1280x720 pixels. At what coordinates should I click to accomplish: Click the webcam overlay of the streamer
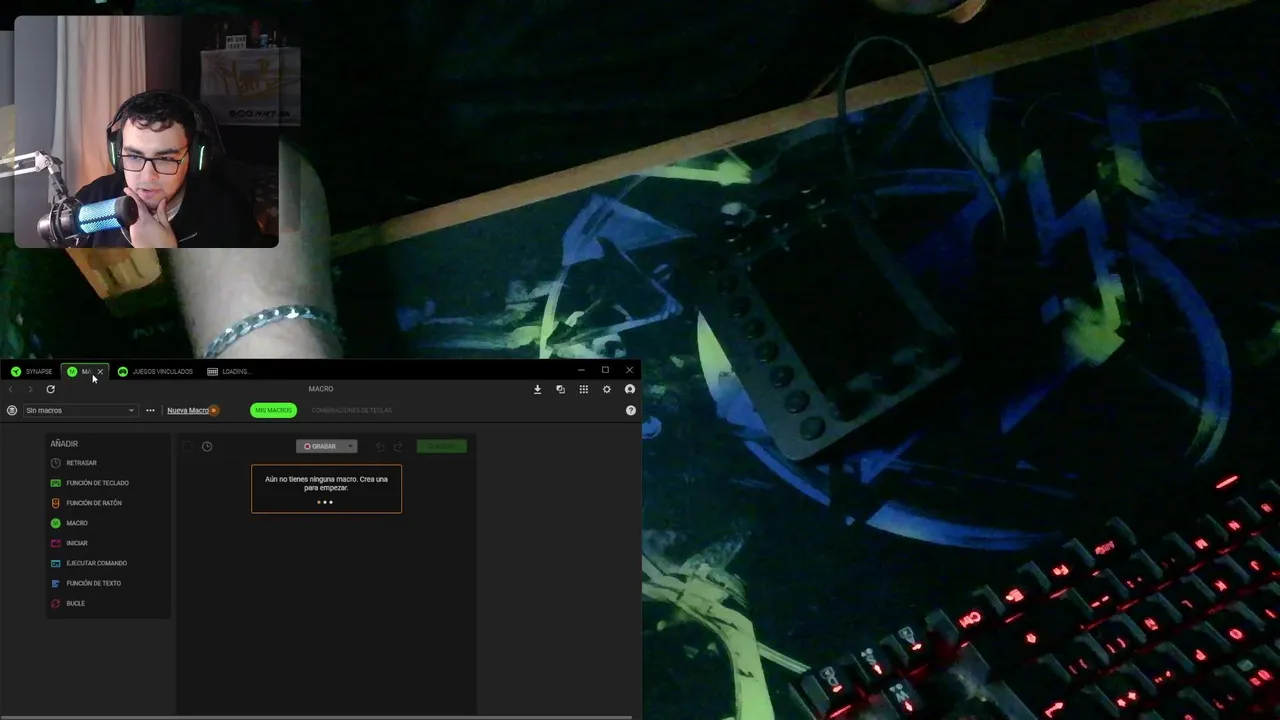tap(146, 132)
